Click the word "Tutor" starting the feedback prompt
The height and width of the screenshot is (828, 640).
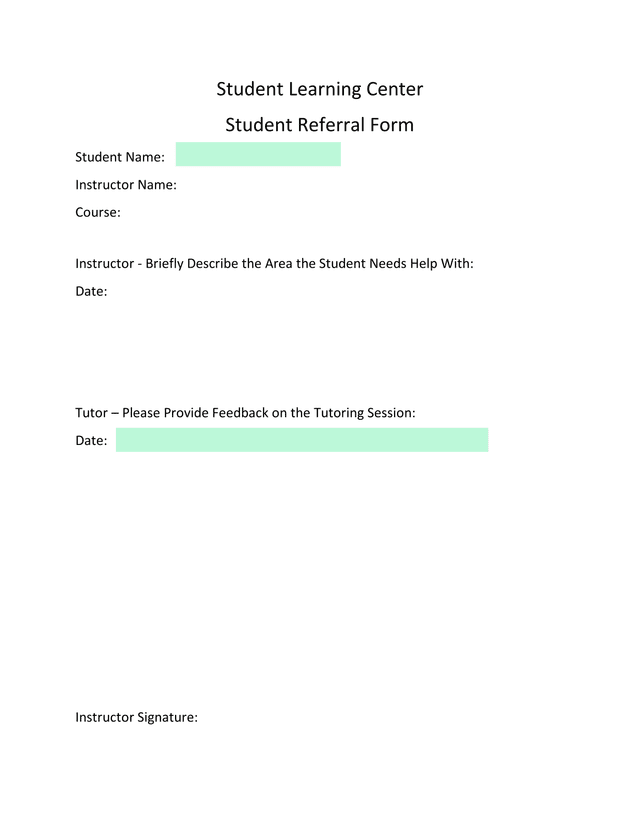click(x=93, y=412)
